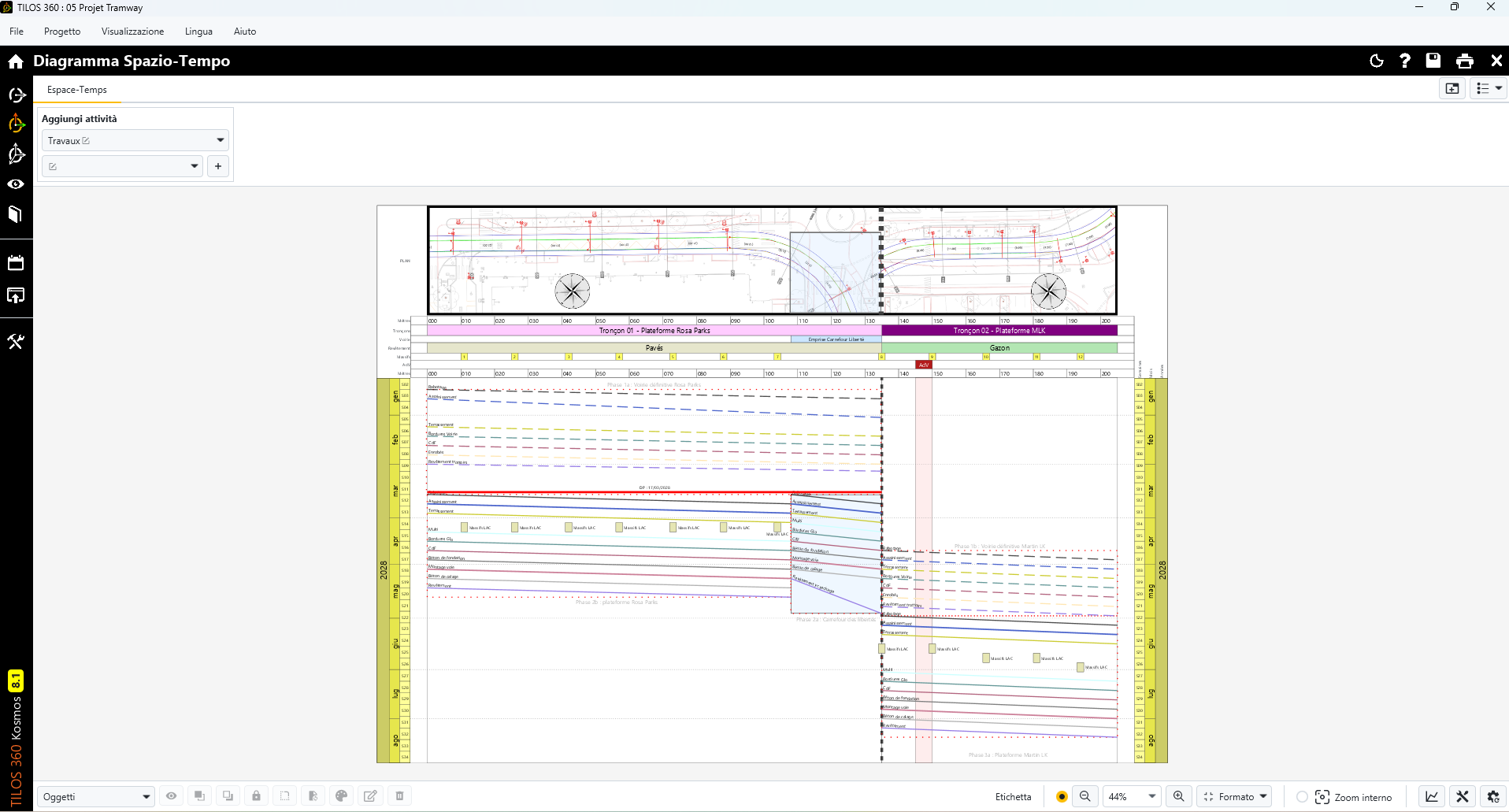The image size is (1509, 812).
Task: Go to the Home screen icon
Action: pyautogui.click(x=16, y=61)
